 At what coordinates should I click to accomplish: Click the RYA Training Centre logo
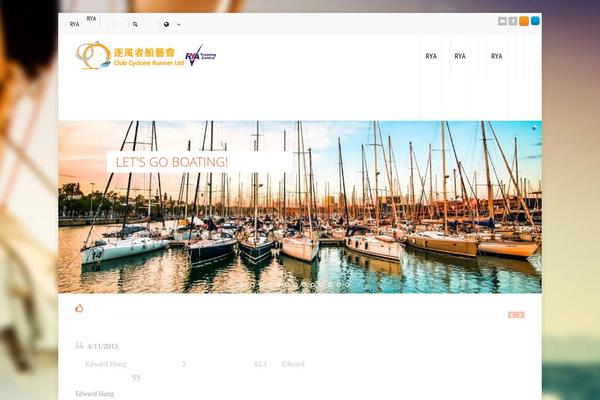click(x=201, y=56)
